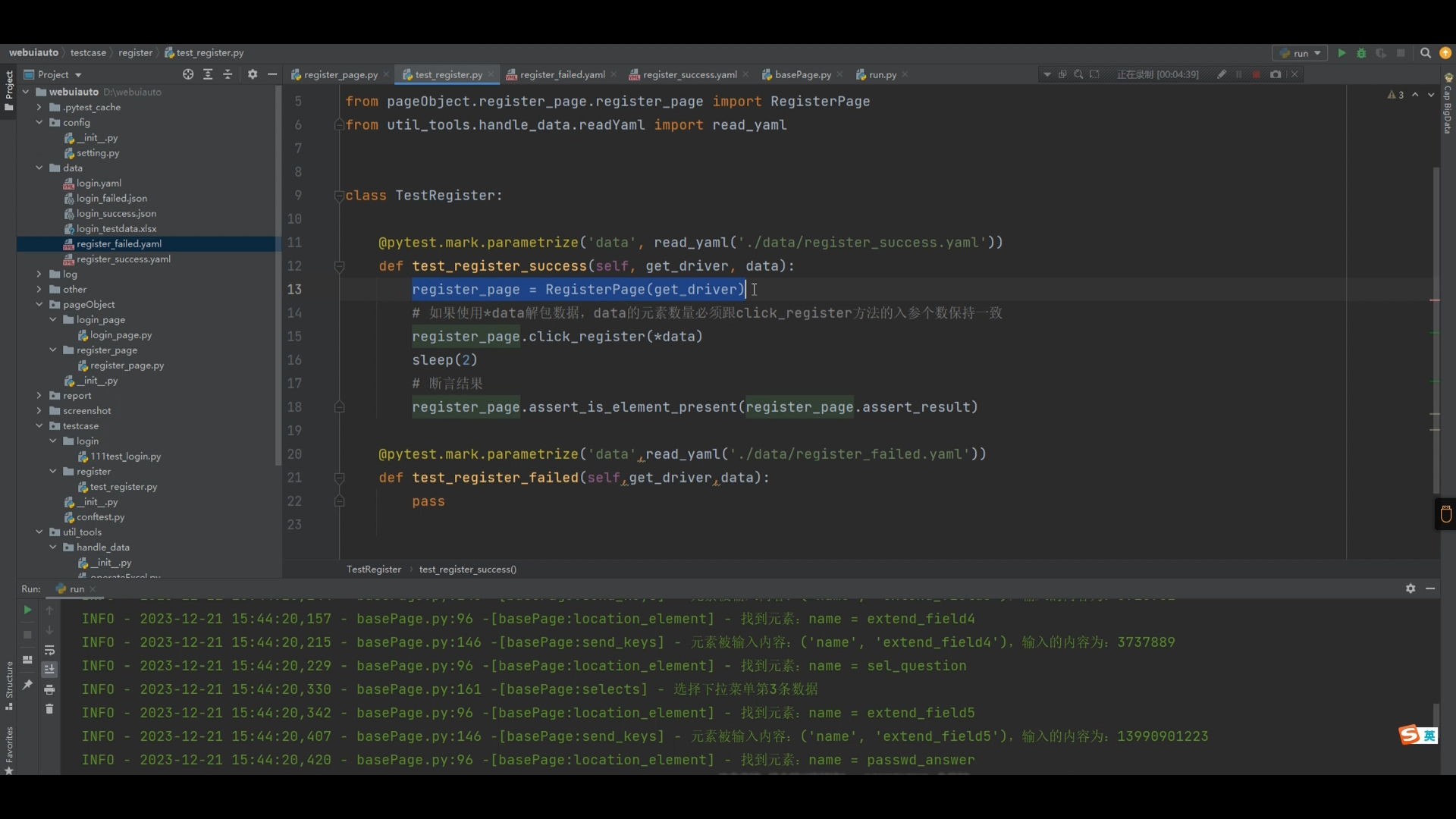Toggle Project tool window sidebar tab
1456x819 pixels.
(x=9, y=90)
